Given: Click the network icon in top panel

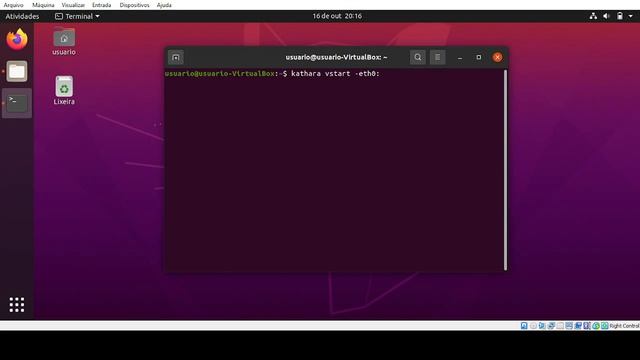Looking at the screenshot, I should coord(593,16).
